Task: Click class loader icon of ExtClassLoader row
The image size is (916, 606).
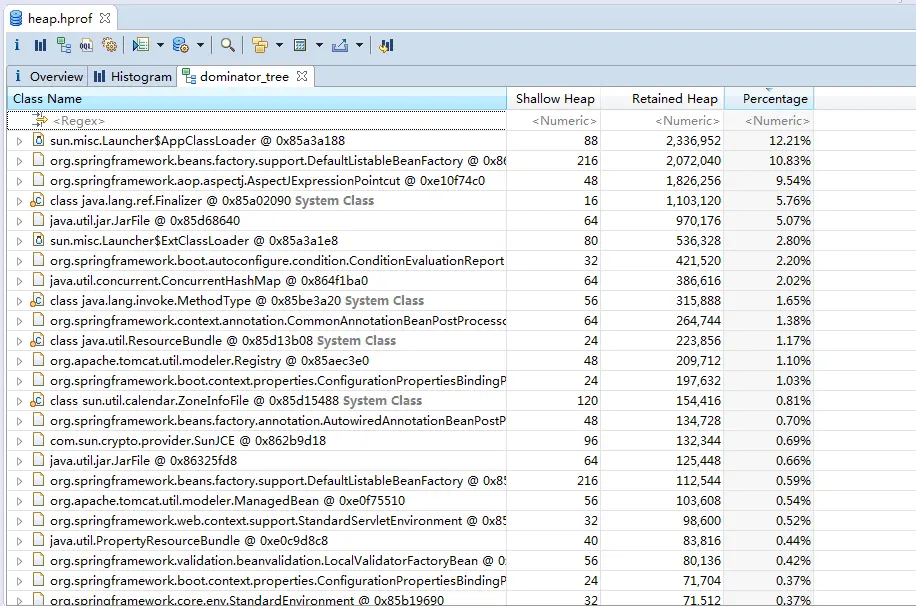Action: pyautogui.click(x=38, y=240)
